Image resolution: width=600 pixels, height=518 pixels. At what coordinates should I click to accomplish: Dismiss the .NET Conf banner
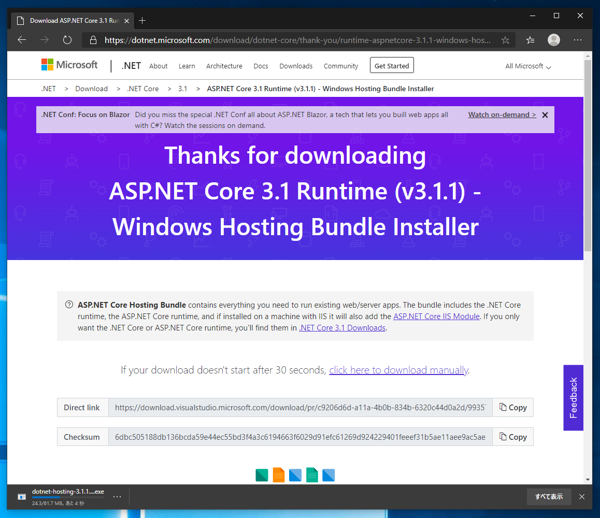545,115
